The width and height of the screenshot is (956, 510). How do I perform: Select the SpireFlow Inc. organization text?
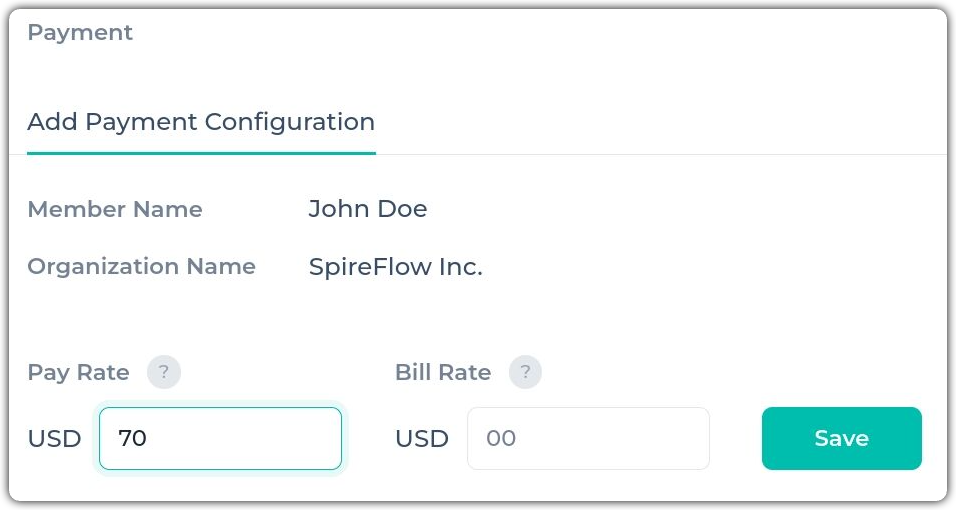(x=396, y=267)
